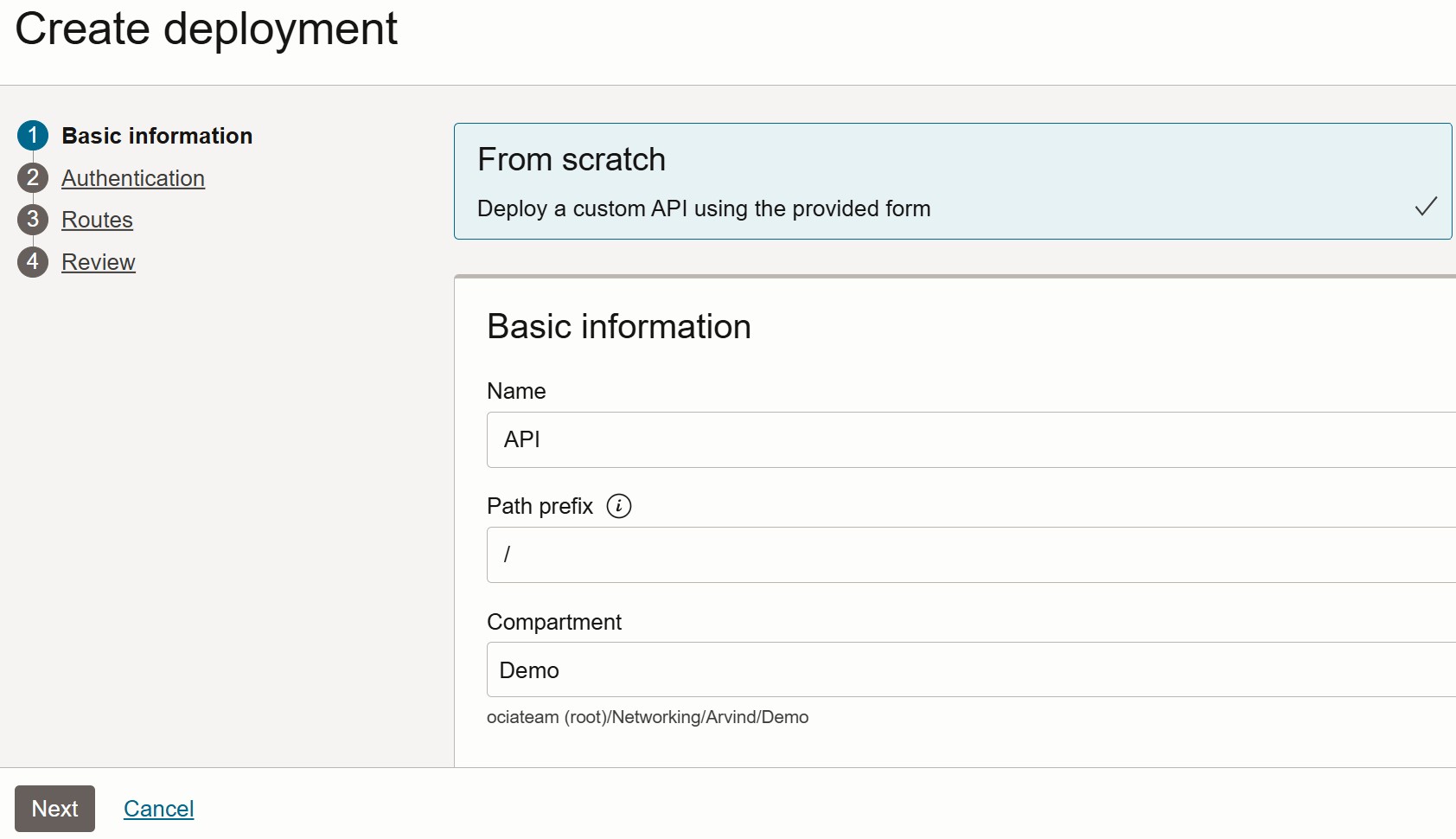Select the Basic information step label
The height and width of the screenshot is (839, 1456).
pyautogui.click(x=157, y=136)
